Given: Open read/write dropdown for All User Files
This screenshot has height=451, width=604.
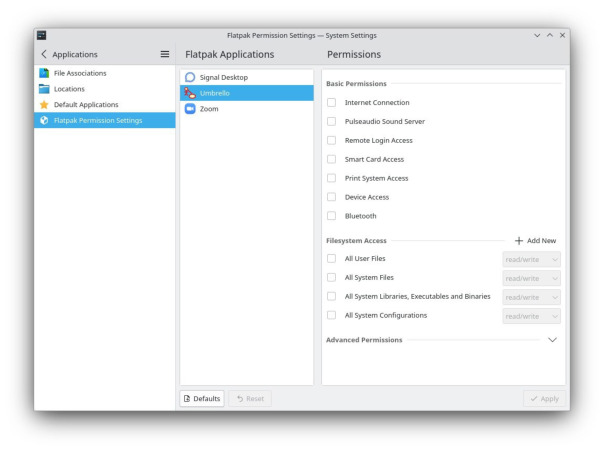Looking at the screenshot, I should tap(532, 259).
